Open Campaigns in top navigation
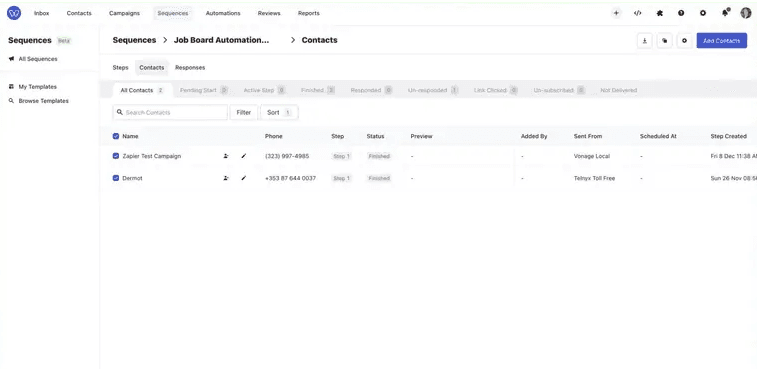The width and height of the screenshot is (757, 369). (x=124, y=13)
